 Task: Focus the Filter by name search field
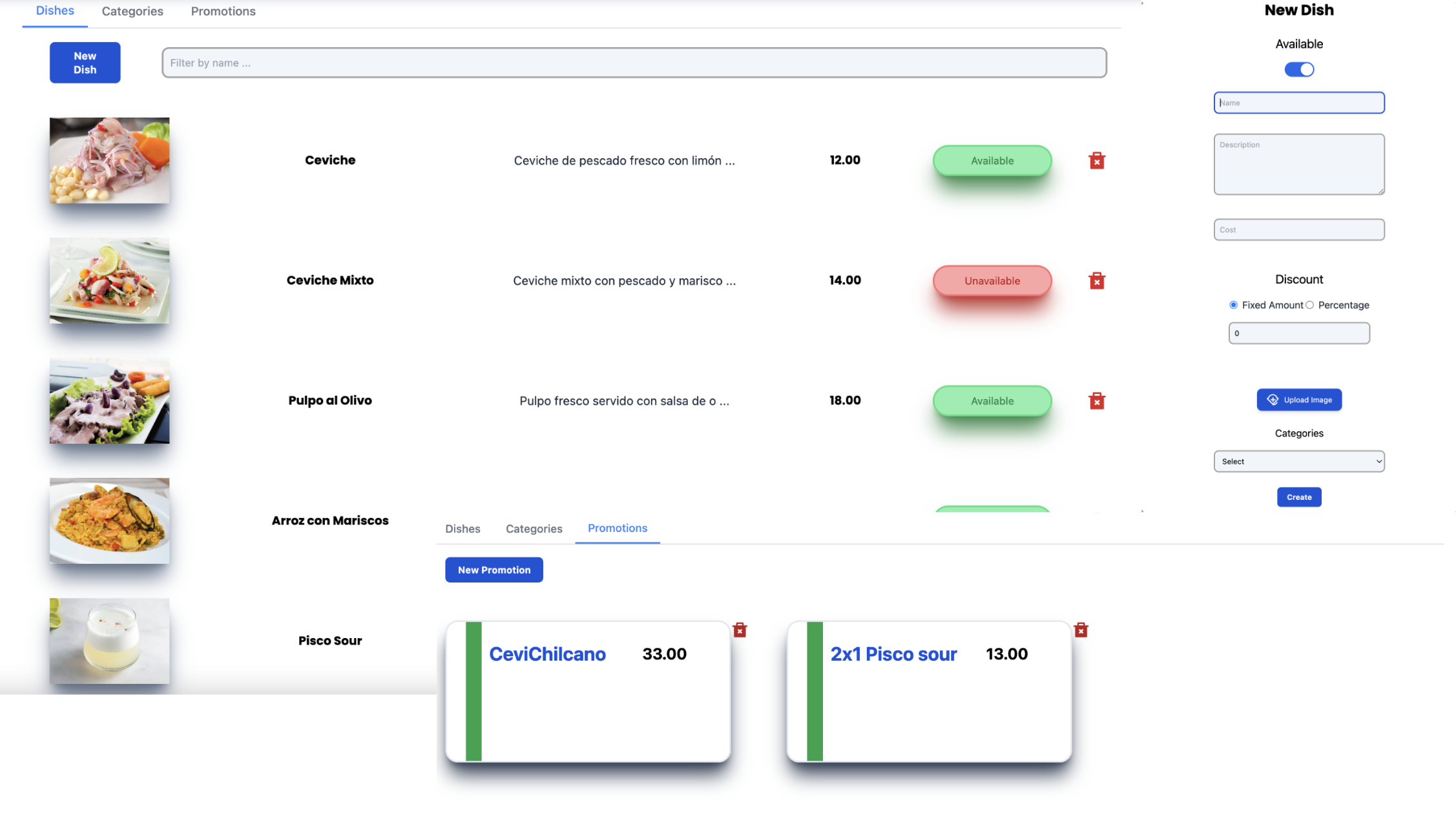pos(634,63)
